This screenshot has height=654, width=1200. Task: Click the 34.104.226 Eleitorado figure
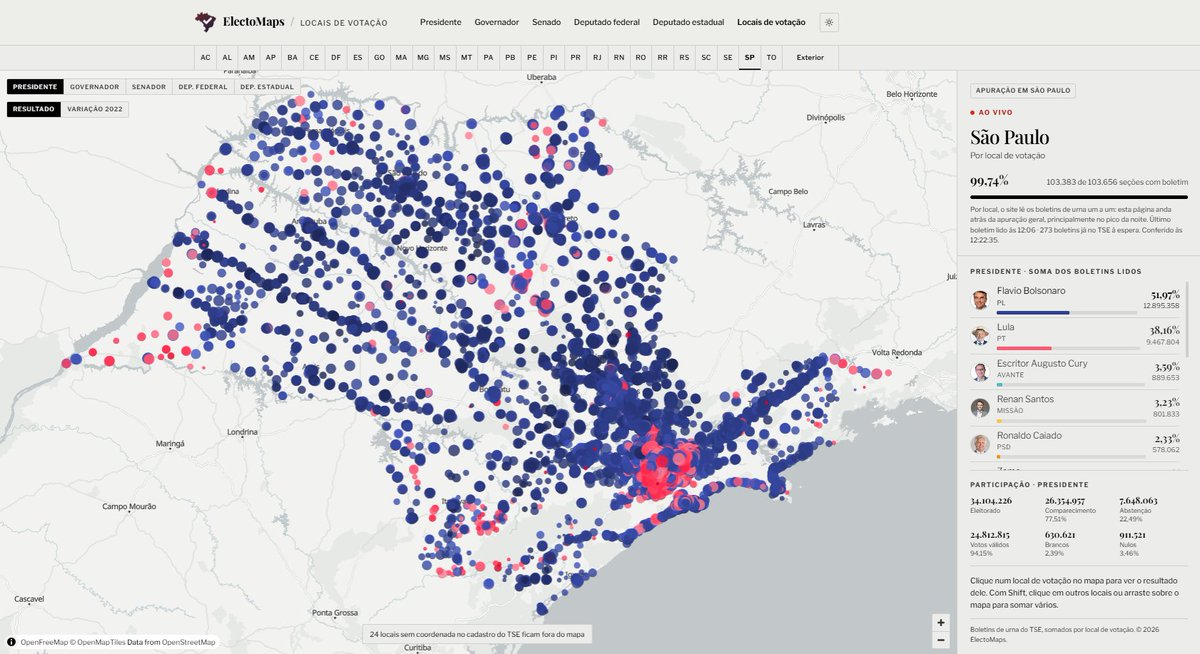coord(990,500)
